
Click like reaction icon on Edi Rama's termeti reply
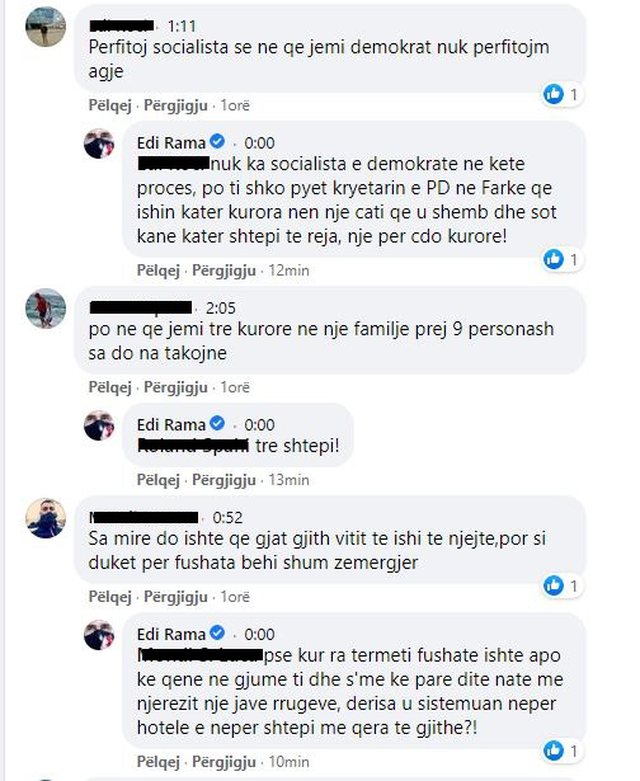(553, 750)
